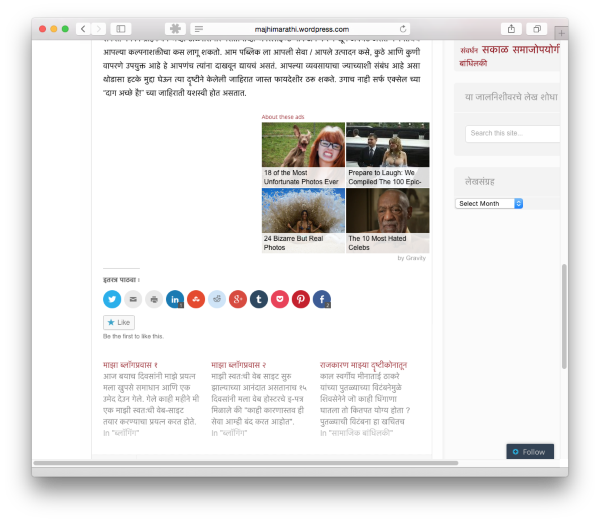Click the सकाळ tag in sidebar

point(495,50)
